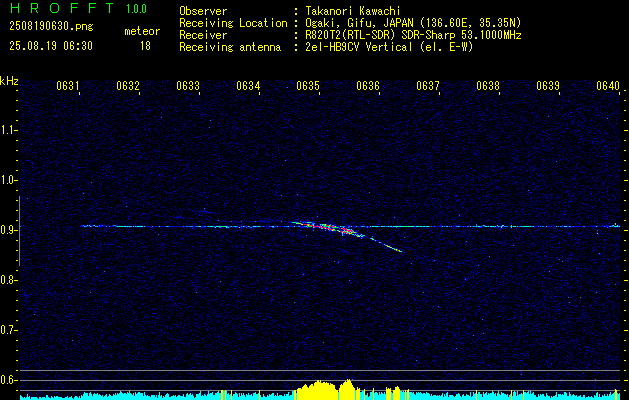The image size is (629, 400).
Task: Select the filename 2508190630.png
Action: pyautogui.click(x=51, y=27)
